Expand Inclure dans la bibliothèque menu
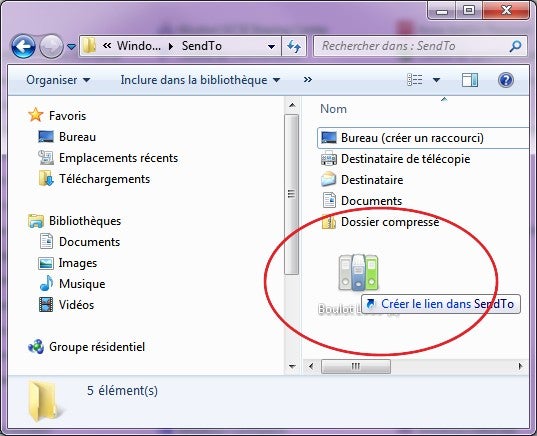This screenshot has height=436, width=537. pos(200,80)
